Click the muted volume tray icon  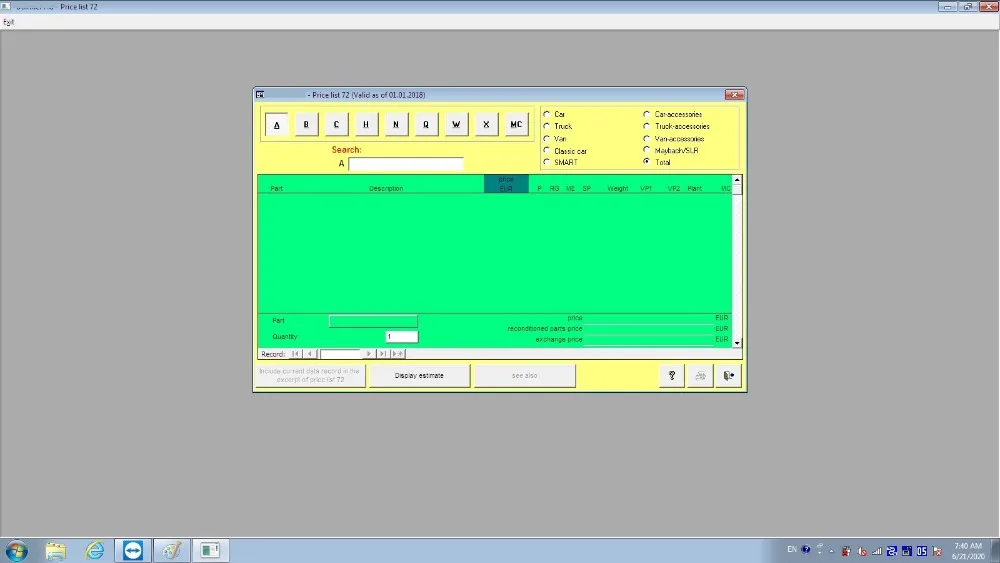tap(862, 551)
